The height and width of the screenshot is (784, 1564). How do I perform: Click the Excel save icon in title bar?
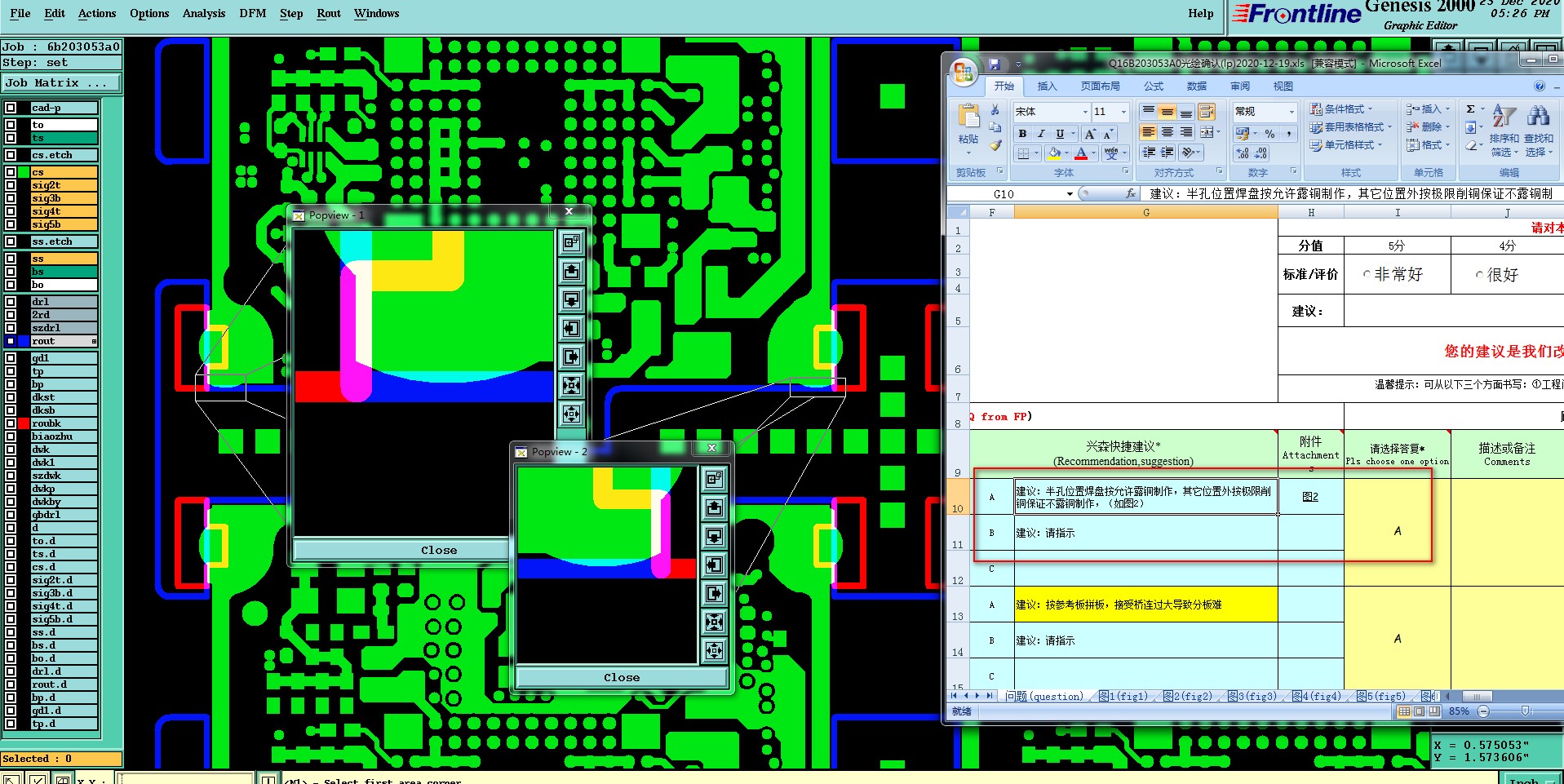point(994,64)
